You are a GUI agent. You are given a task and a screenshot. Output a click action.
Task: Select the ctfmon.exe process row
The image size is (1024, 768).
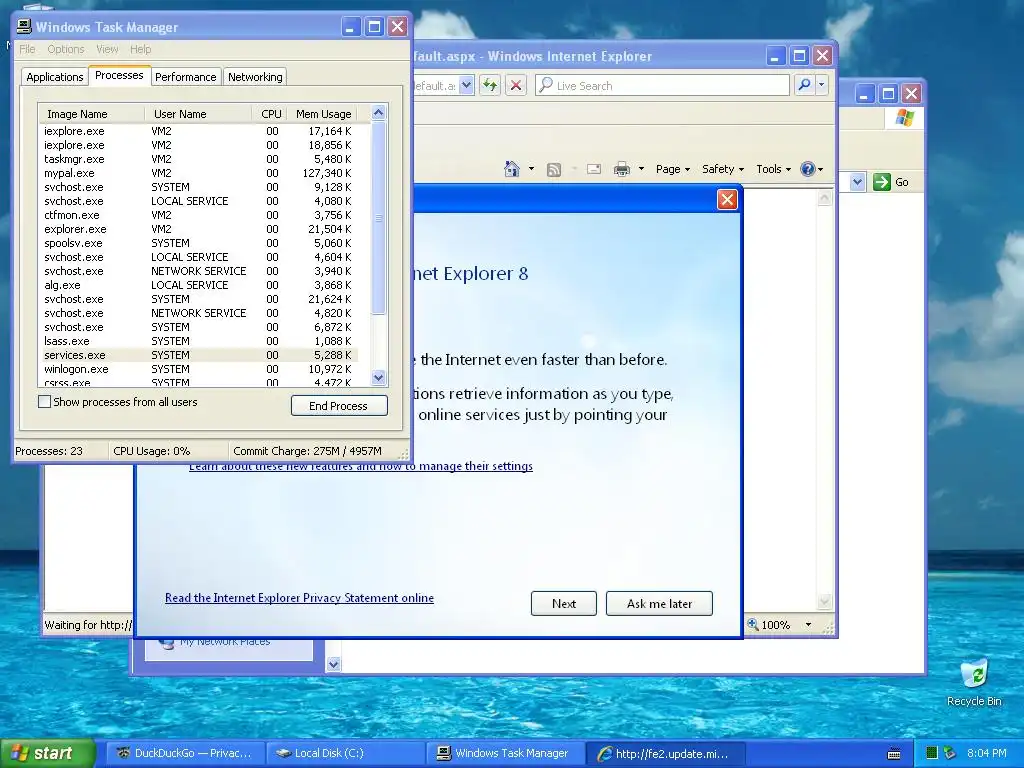coord(199,215)
